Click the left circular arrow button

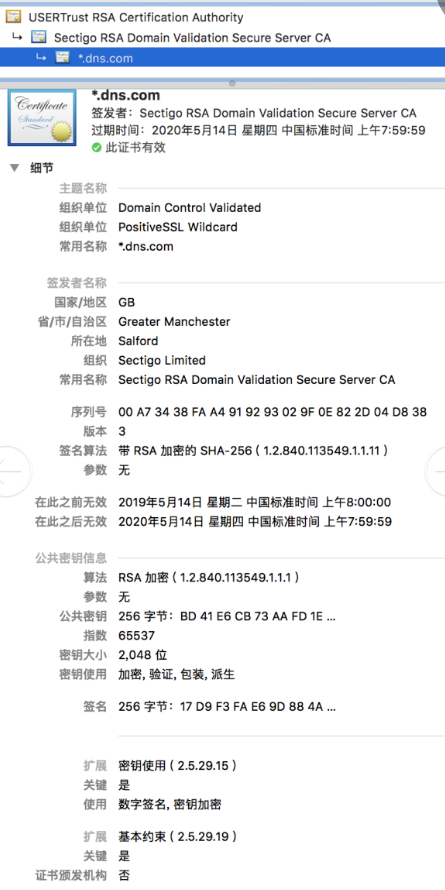pyautogui.click(x=11, y=471)
